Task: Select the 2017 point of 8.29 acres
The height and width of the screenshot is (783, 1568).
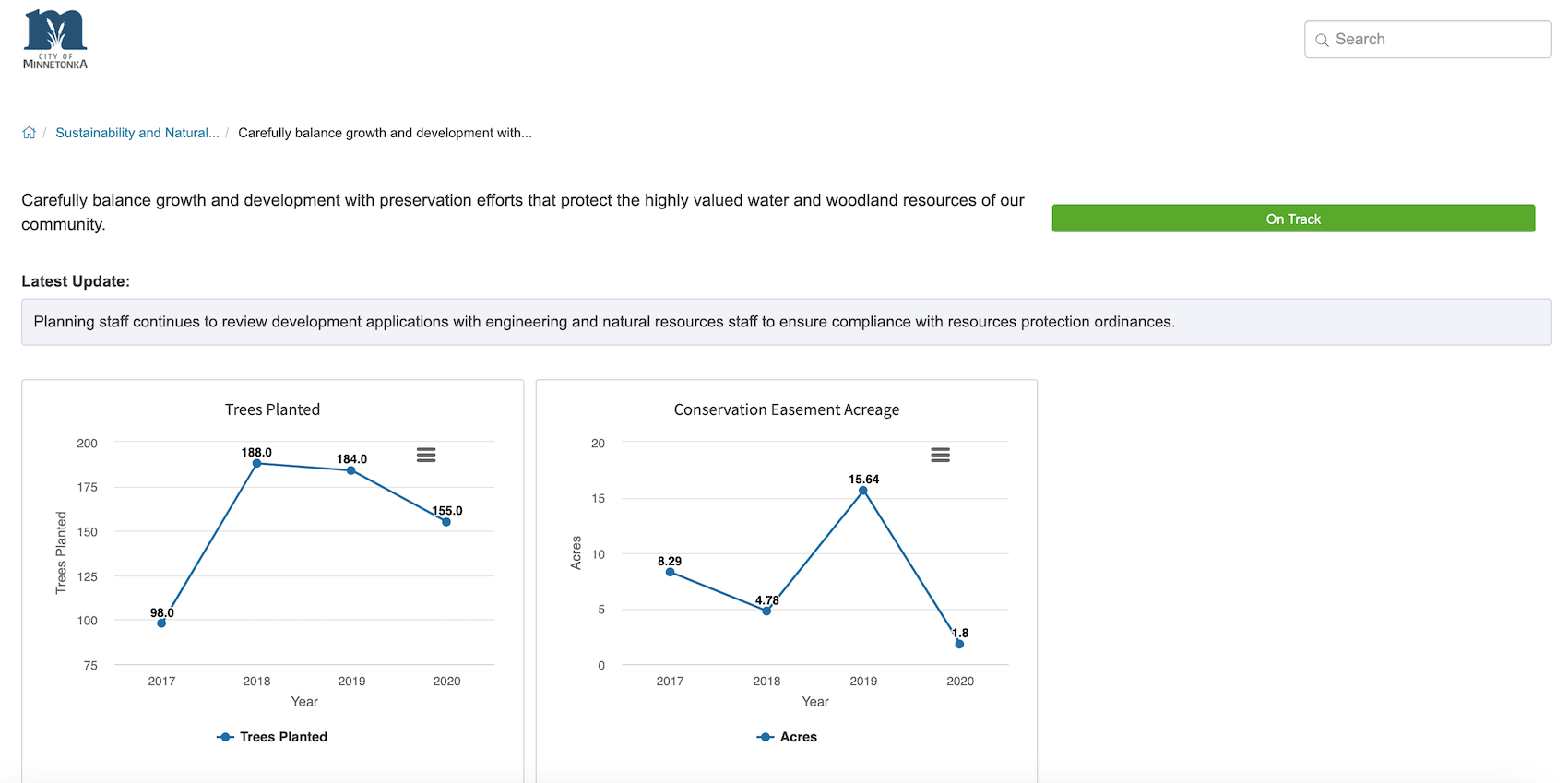Action: pyautogui.click(x=670, y=572)
